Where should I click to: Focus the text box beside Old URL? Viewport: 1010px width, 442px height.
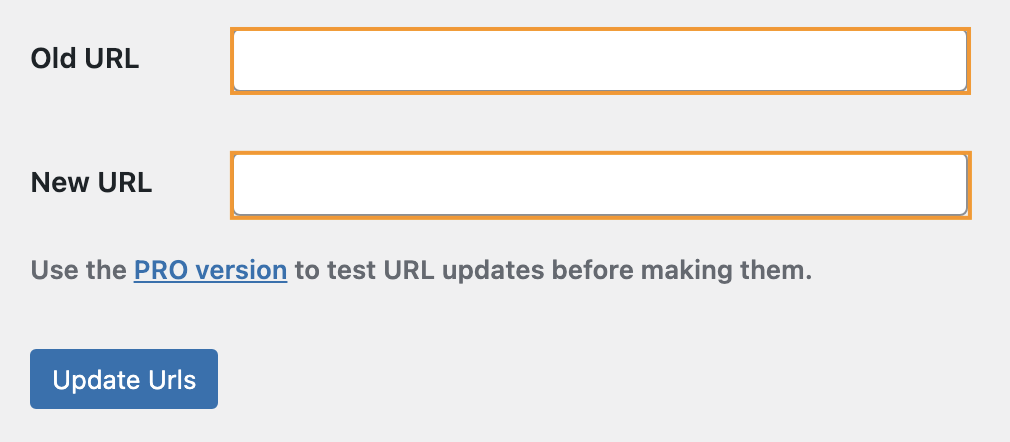coord(600,61)
